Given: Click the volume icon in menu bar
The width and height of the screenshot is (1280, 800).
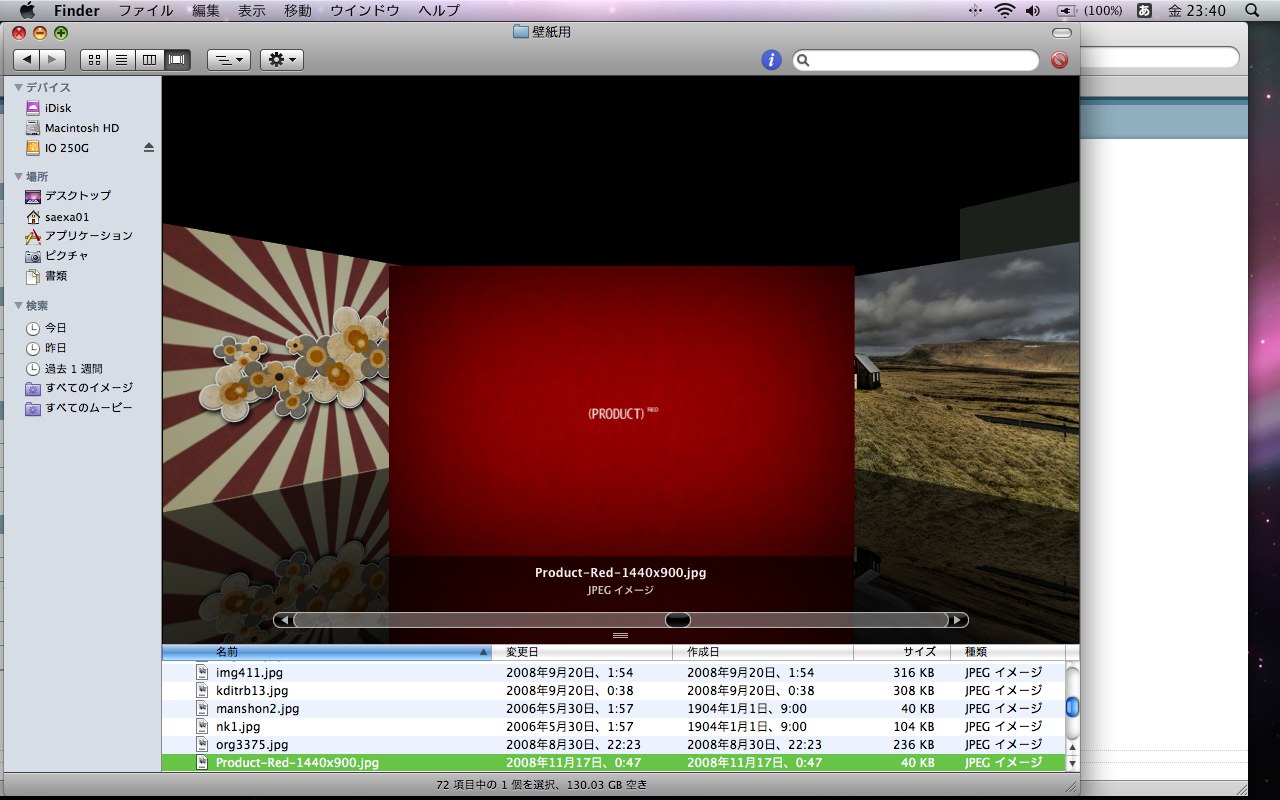Looking at the screenshot, I should coord(1033,11).
